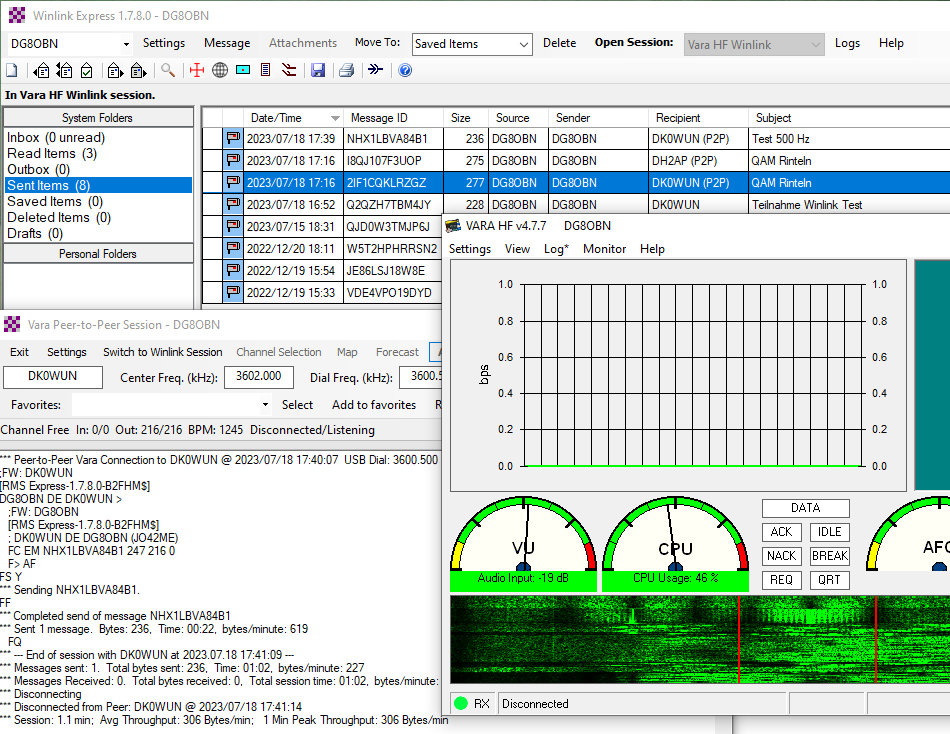Click Open Session to start a session
This screenshot has width=950, height=734.
pos(634,42)
